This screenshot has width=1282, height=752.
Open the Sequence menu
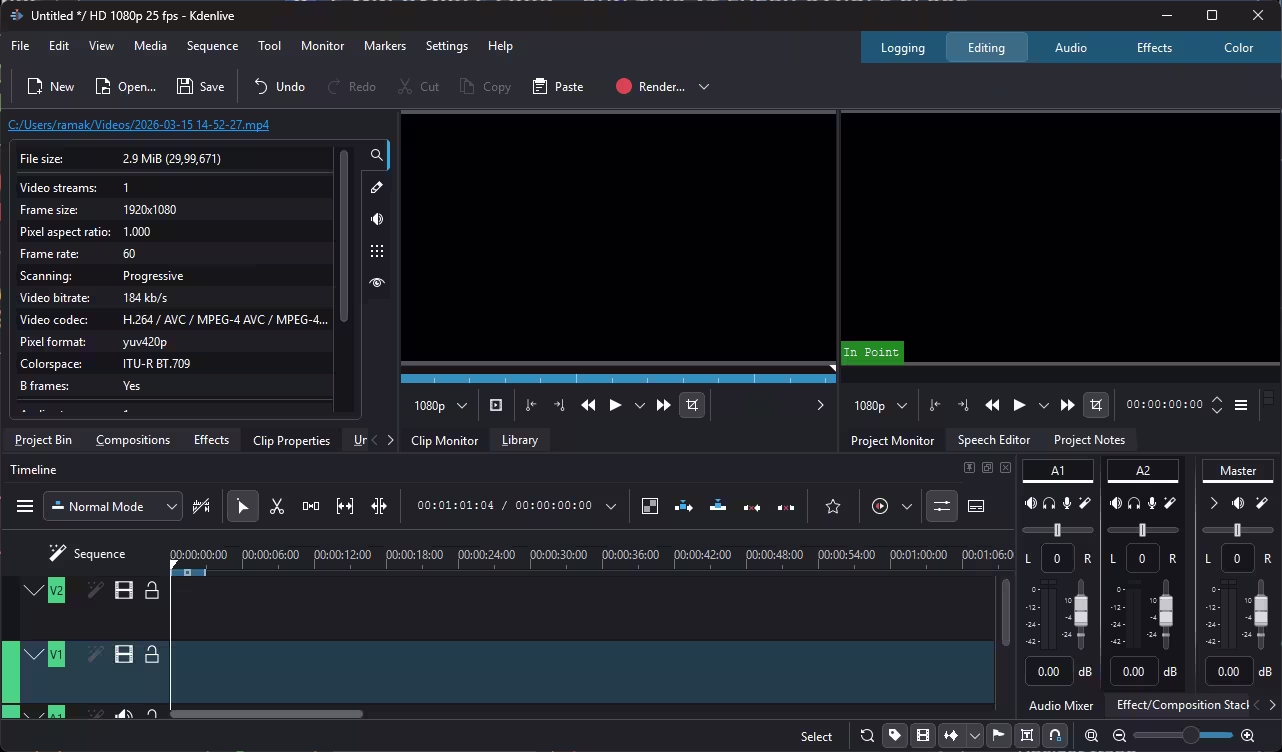coord(212,46)
